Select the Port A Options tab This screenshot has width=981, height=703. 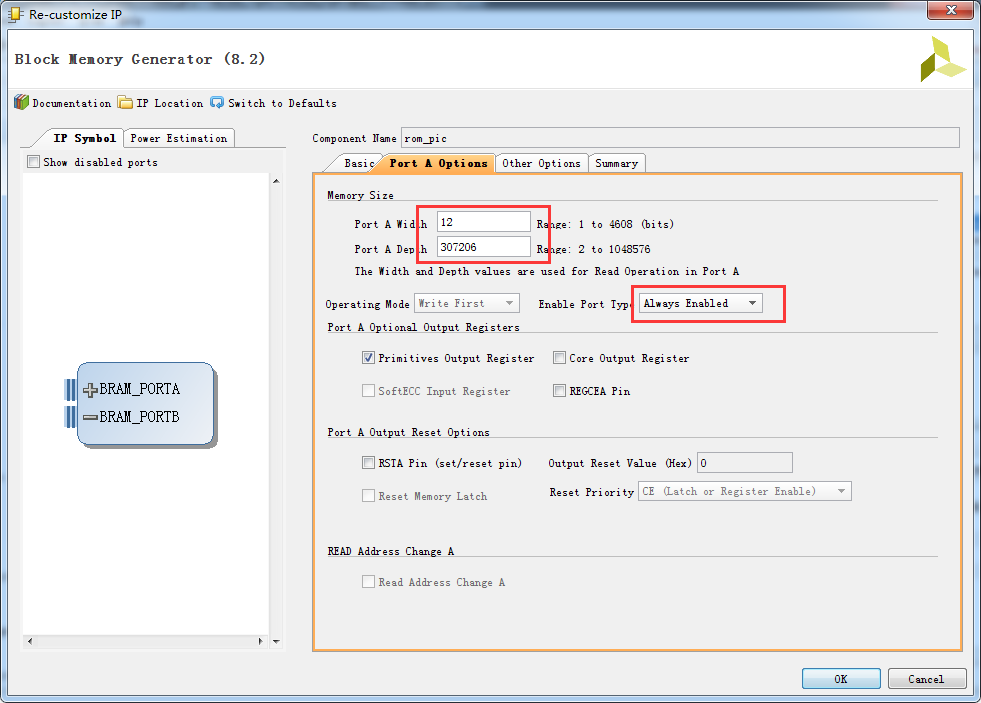(438, 163)
